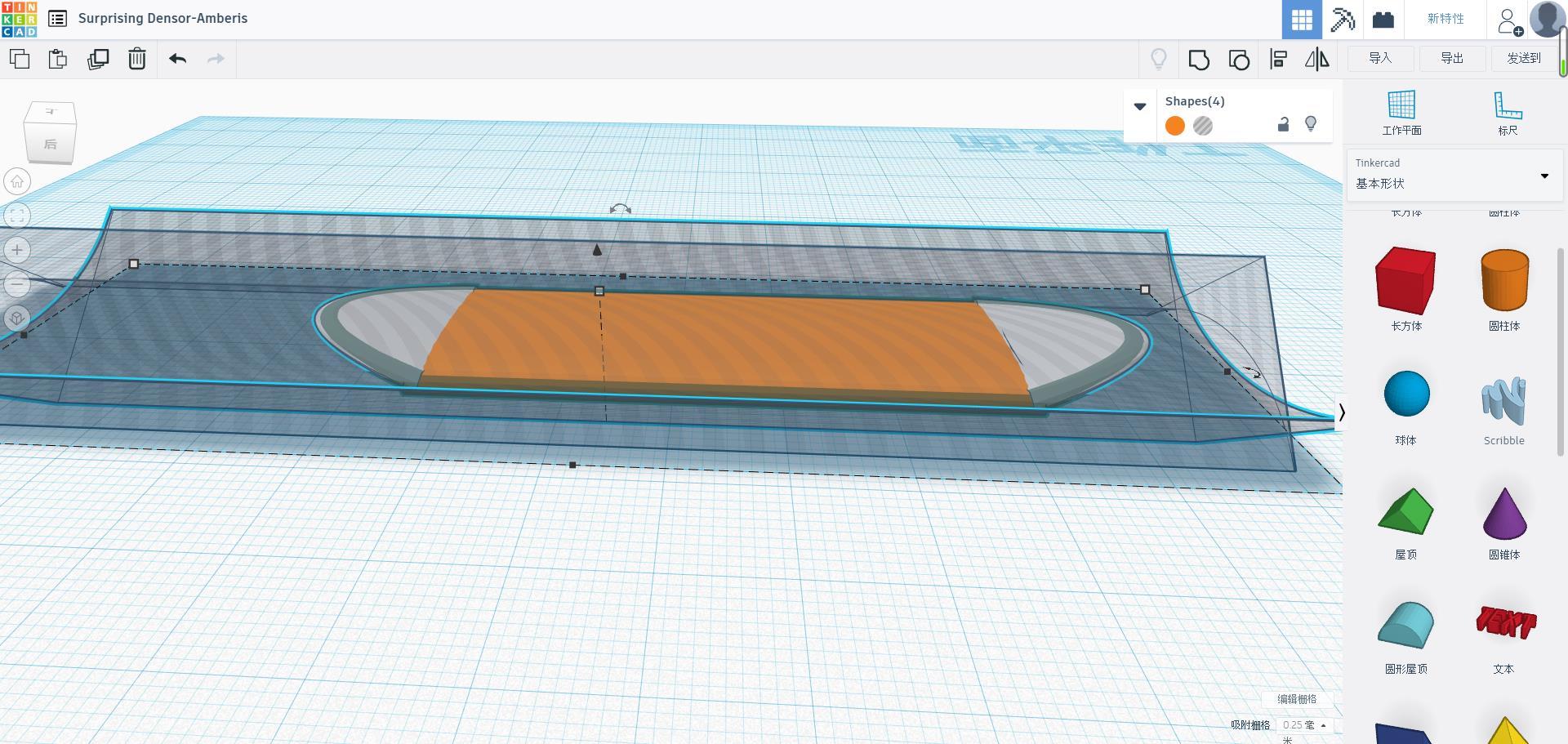1568x744 pixels.
Task: Duplicate and repeat selected shapes
Action: click(98, 59)
